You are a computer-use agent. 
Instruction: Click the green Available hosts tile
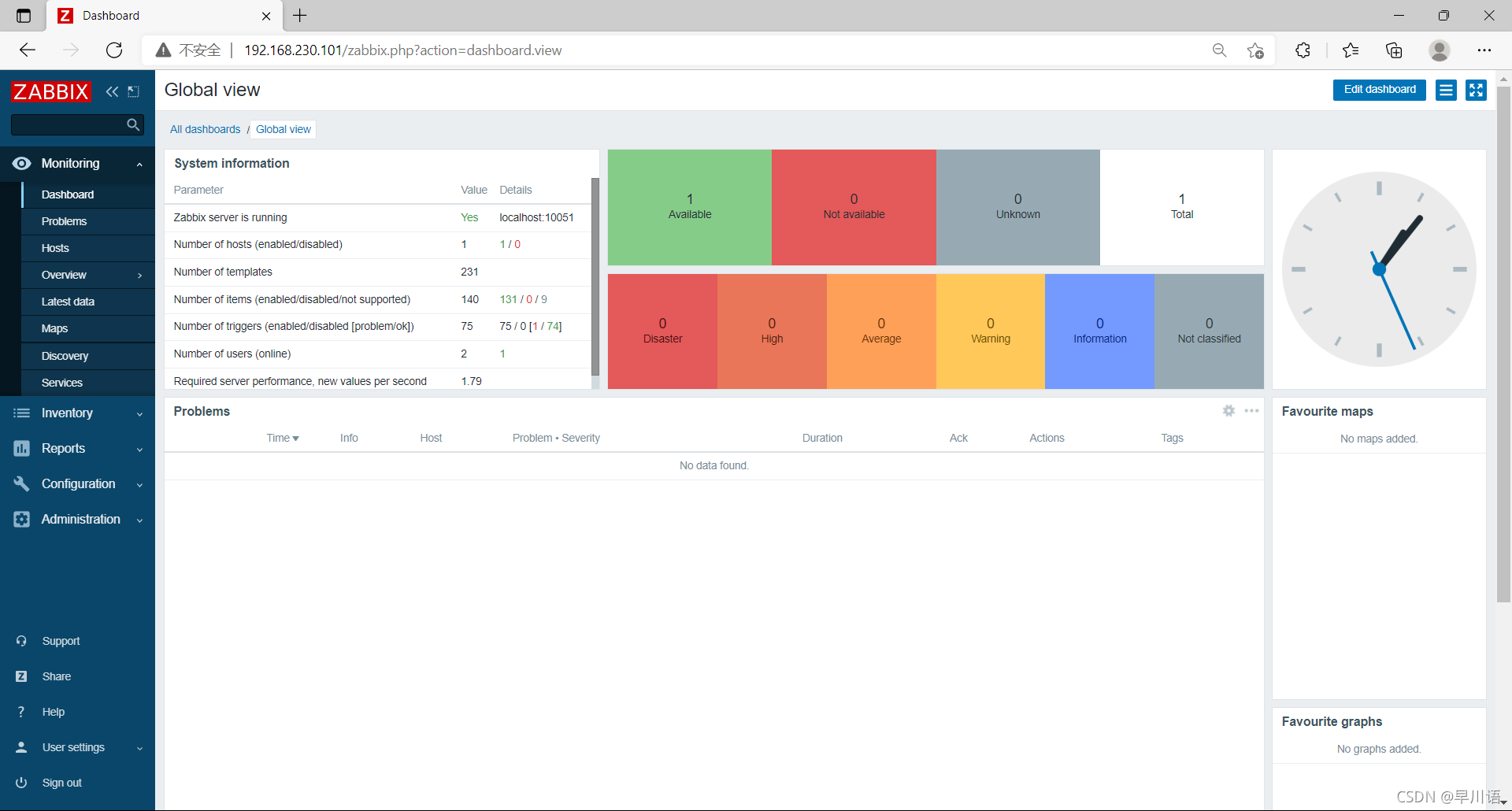690,207
